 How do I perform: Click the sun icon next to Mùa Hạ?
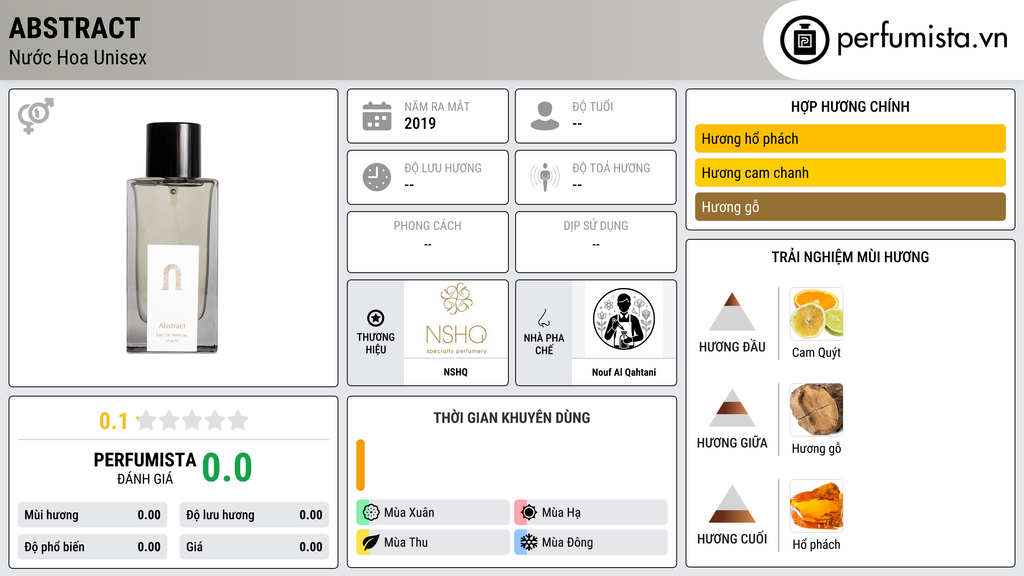pos(529,512)
